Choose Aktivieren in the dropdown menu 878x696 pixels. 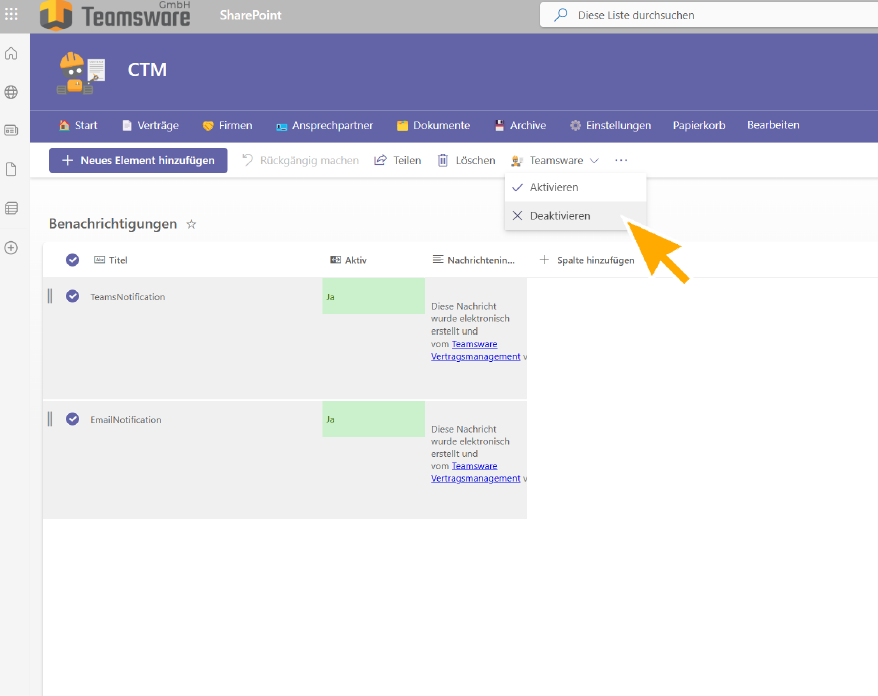pos(553,187)
